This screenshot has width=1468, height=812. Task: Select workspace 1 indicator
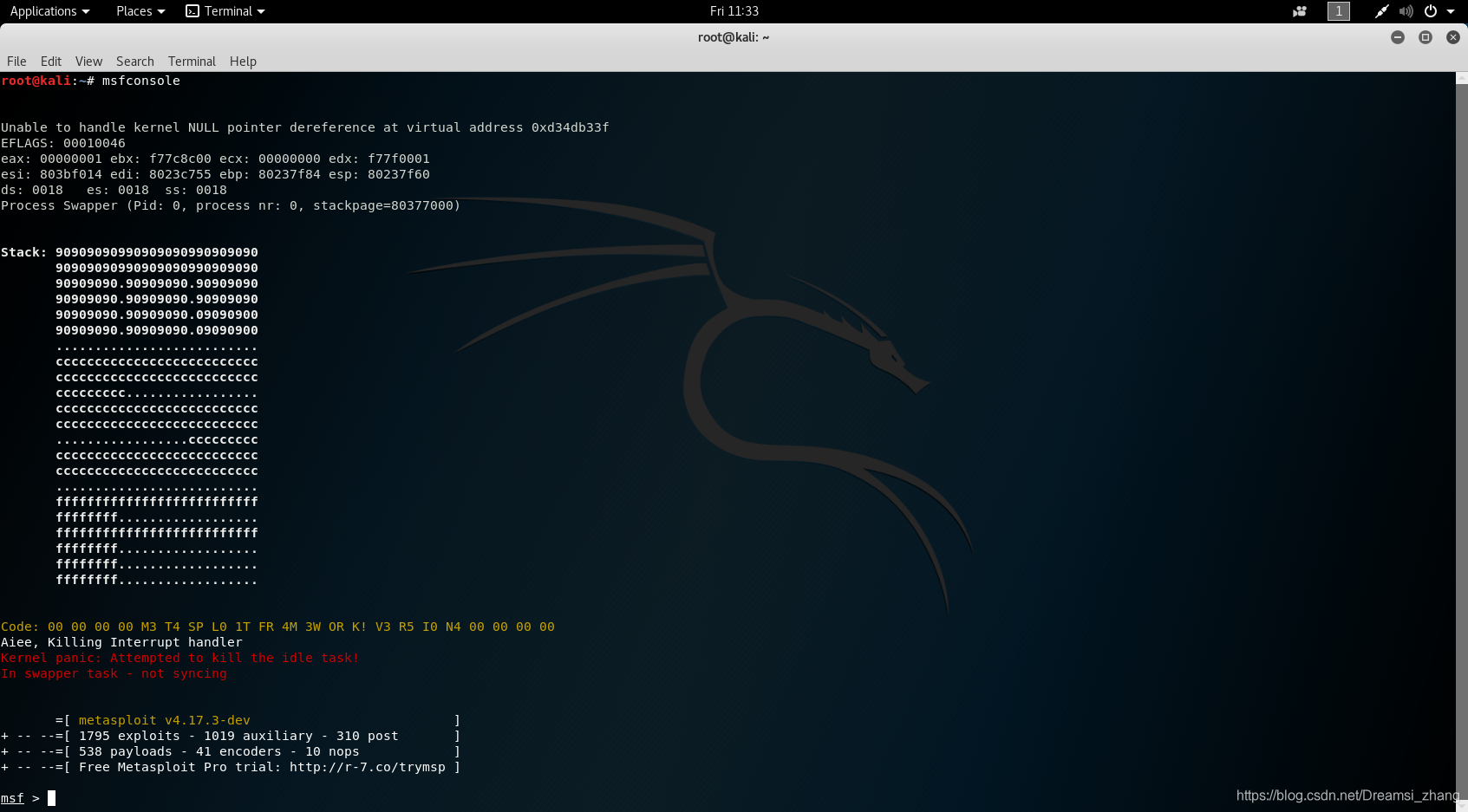click(1339, 11)
